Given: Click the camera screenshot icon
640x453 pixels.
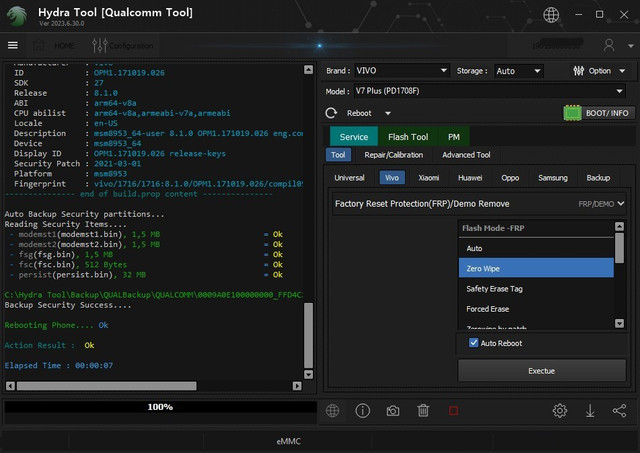Looking at the screenshot, I should click(x=393, y=411).
